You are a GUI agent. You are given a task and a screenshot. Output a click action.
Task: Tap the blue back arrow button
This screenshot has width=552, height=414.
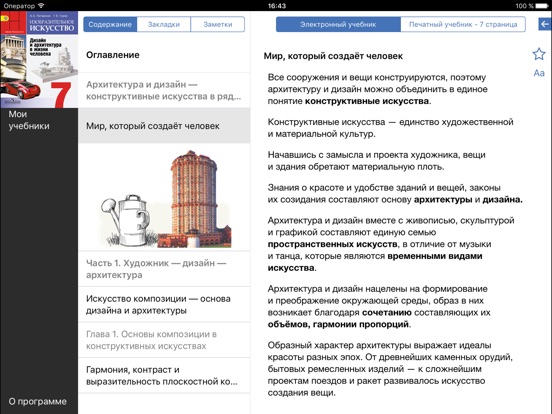click(545, 24)
